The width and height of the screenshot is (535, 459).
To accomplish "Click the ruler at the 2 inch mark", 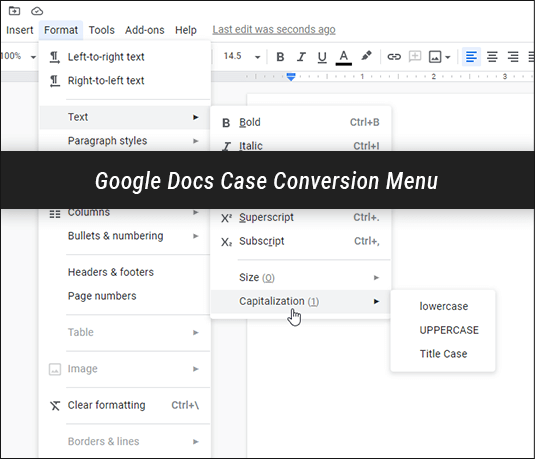I will (x=433, y=76).
